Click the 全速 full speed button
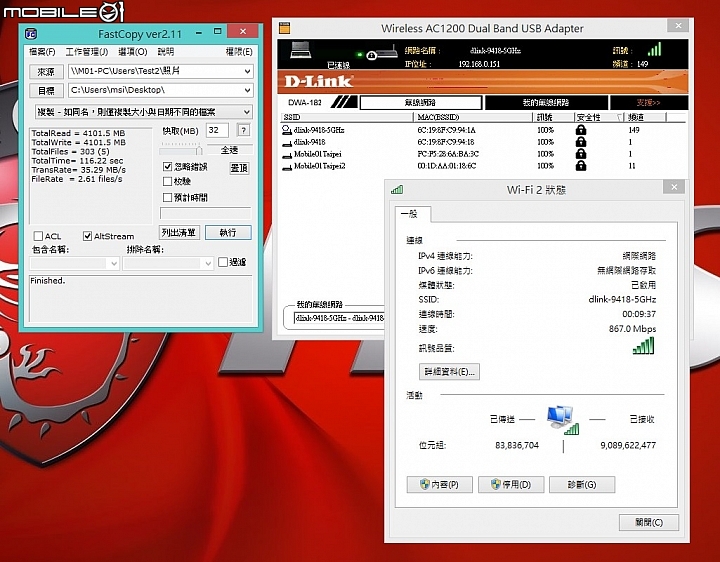720x562 pixels. pos(229,150)
